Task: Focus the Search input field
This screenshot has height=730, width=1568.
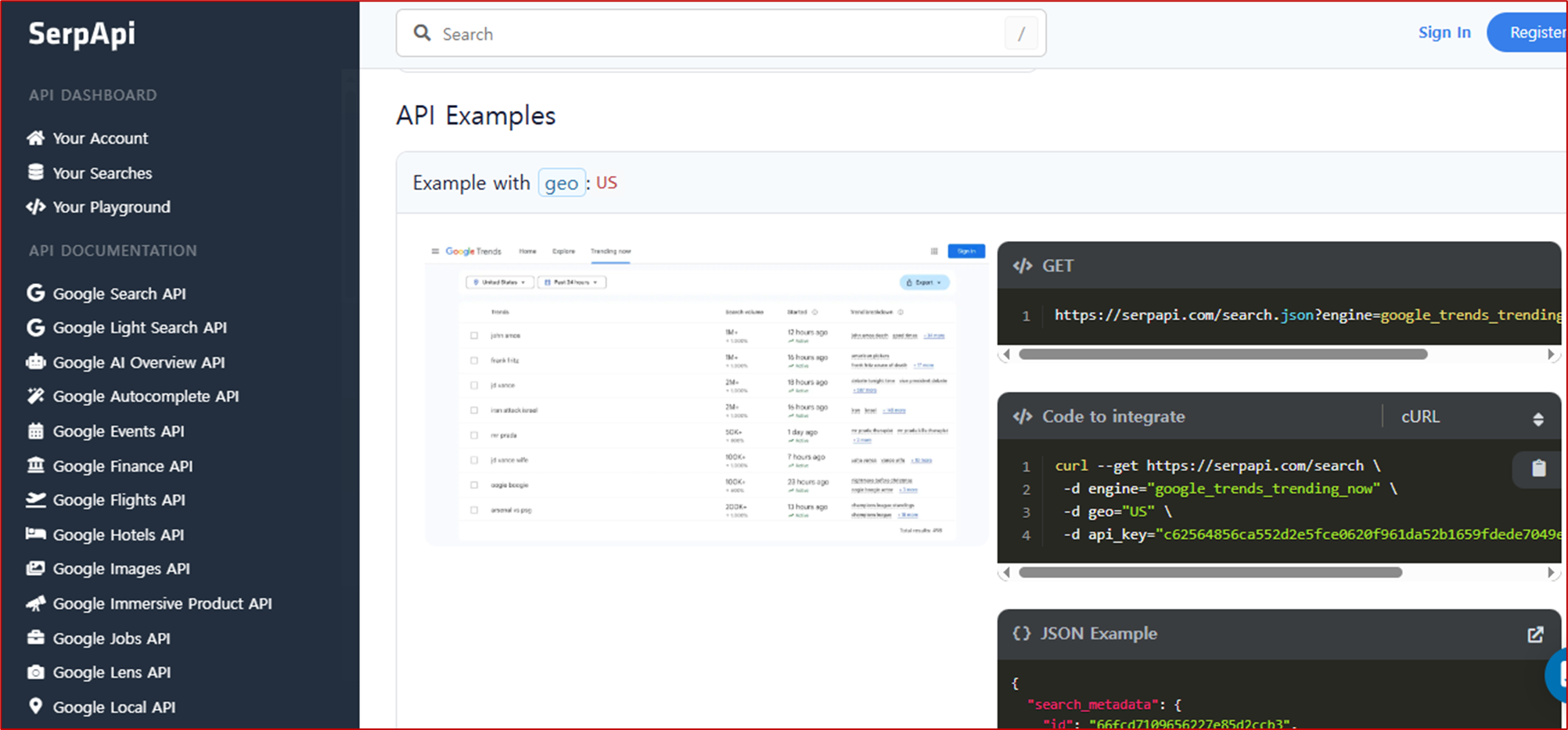Action: (x=721, y=34)
